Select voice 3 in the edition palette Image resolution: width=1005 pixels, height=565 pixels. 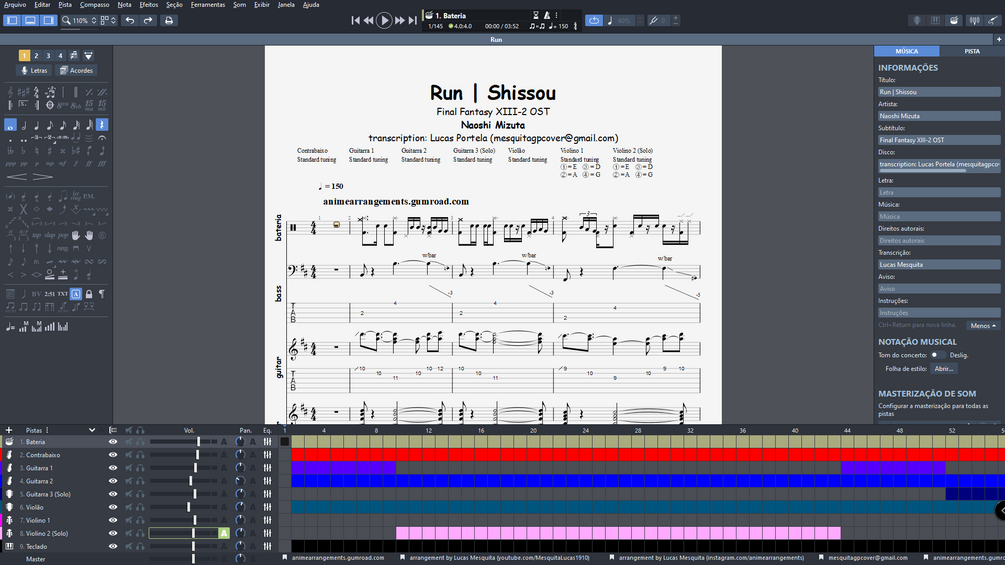(x=48, y=56)
